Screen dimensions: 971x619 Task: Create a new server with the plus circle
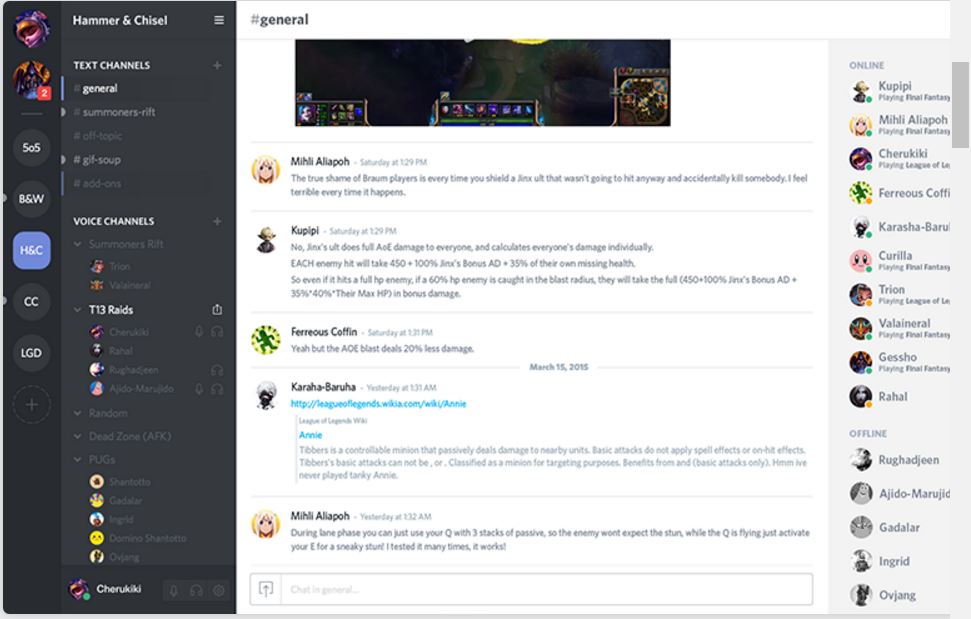[30, 404]
